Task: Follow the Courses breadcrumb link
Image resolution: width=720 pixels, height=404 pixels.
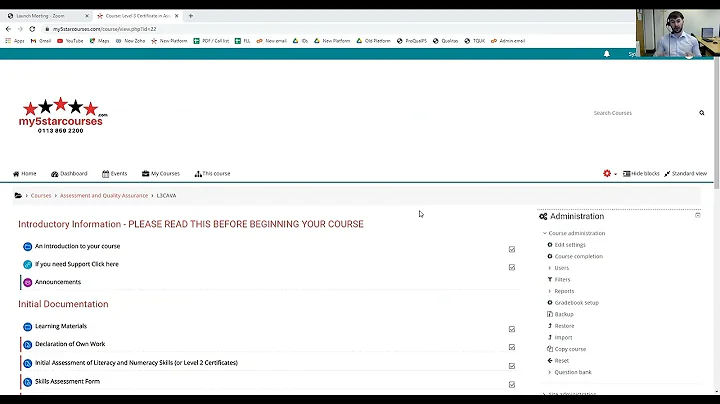Action: click(41, 196)
